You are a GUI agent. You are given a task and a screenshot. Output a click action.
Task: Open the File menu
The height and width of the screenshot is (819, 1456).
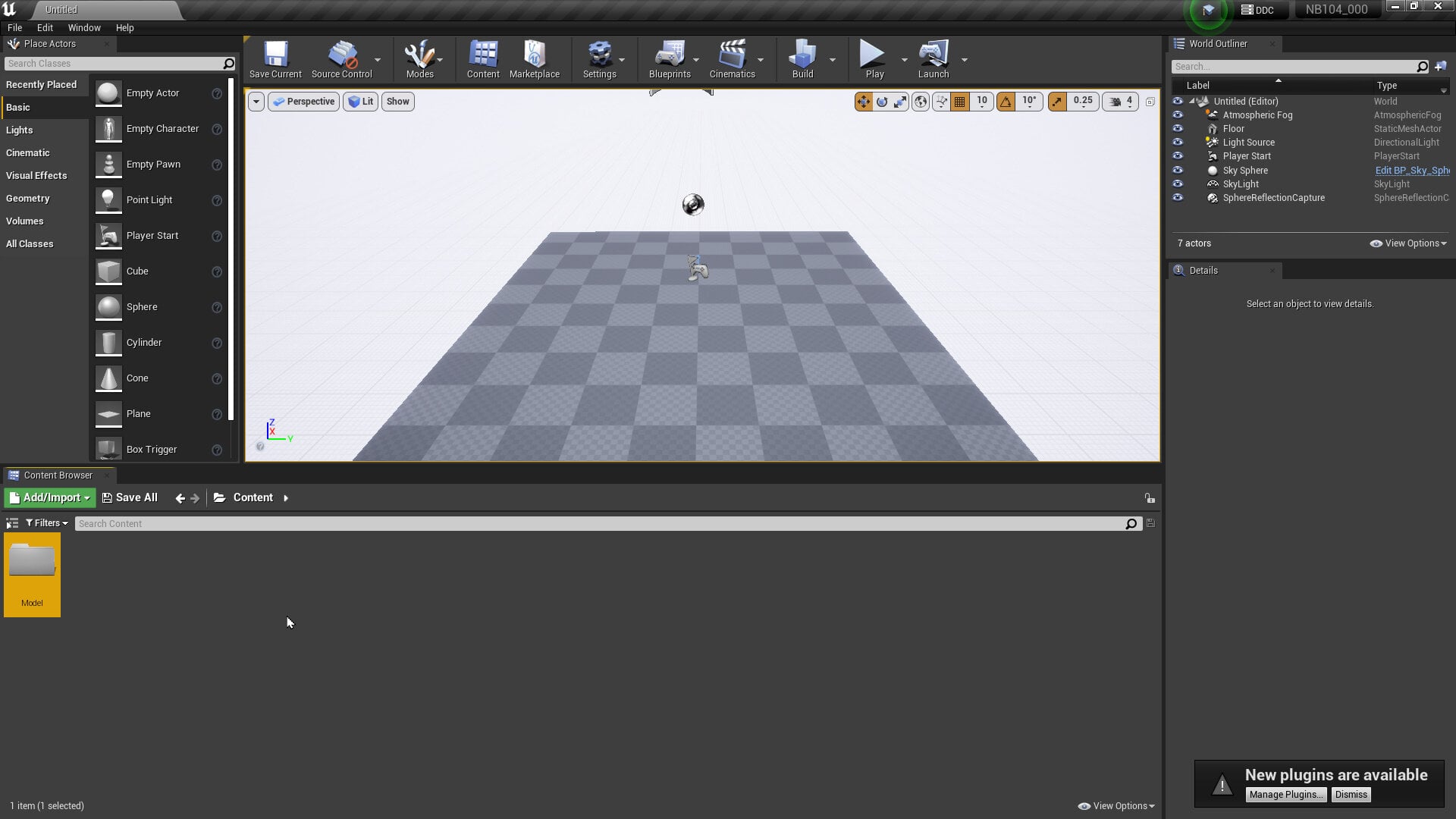click(x=14, y=28)
